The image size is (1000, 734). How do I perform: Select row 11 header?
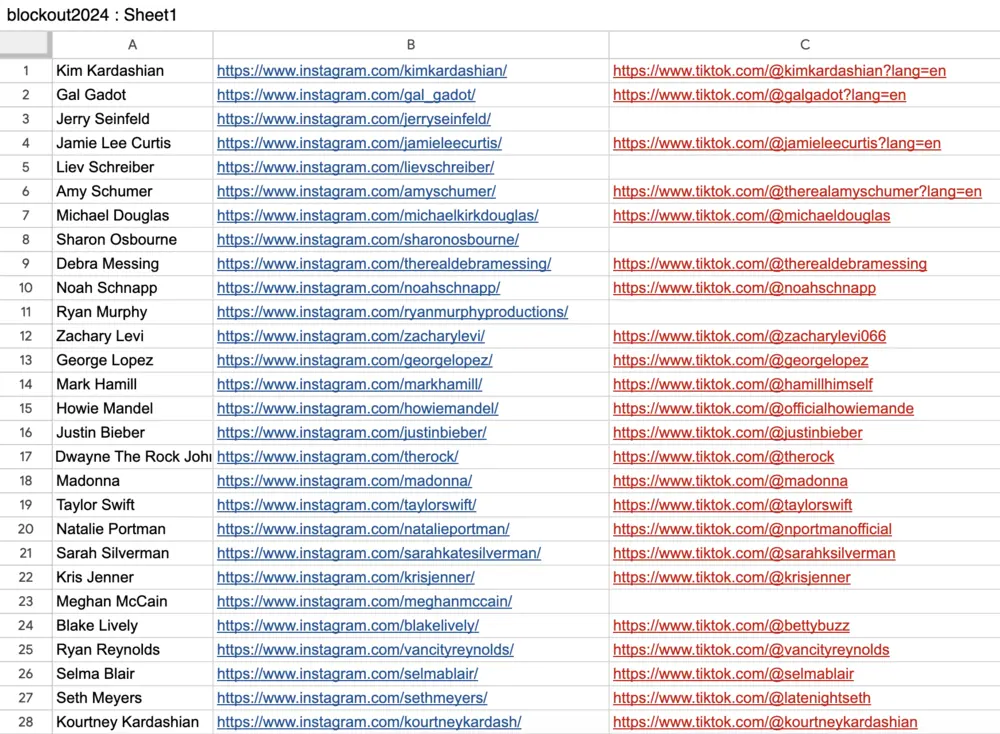(26, 312)
